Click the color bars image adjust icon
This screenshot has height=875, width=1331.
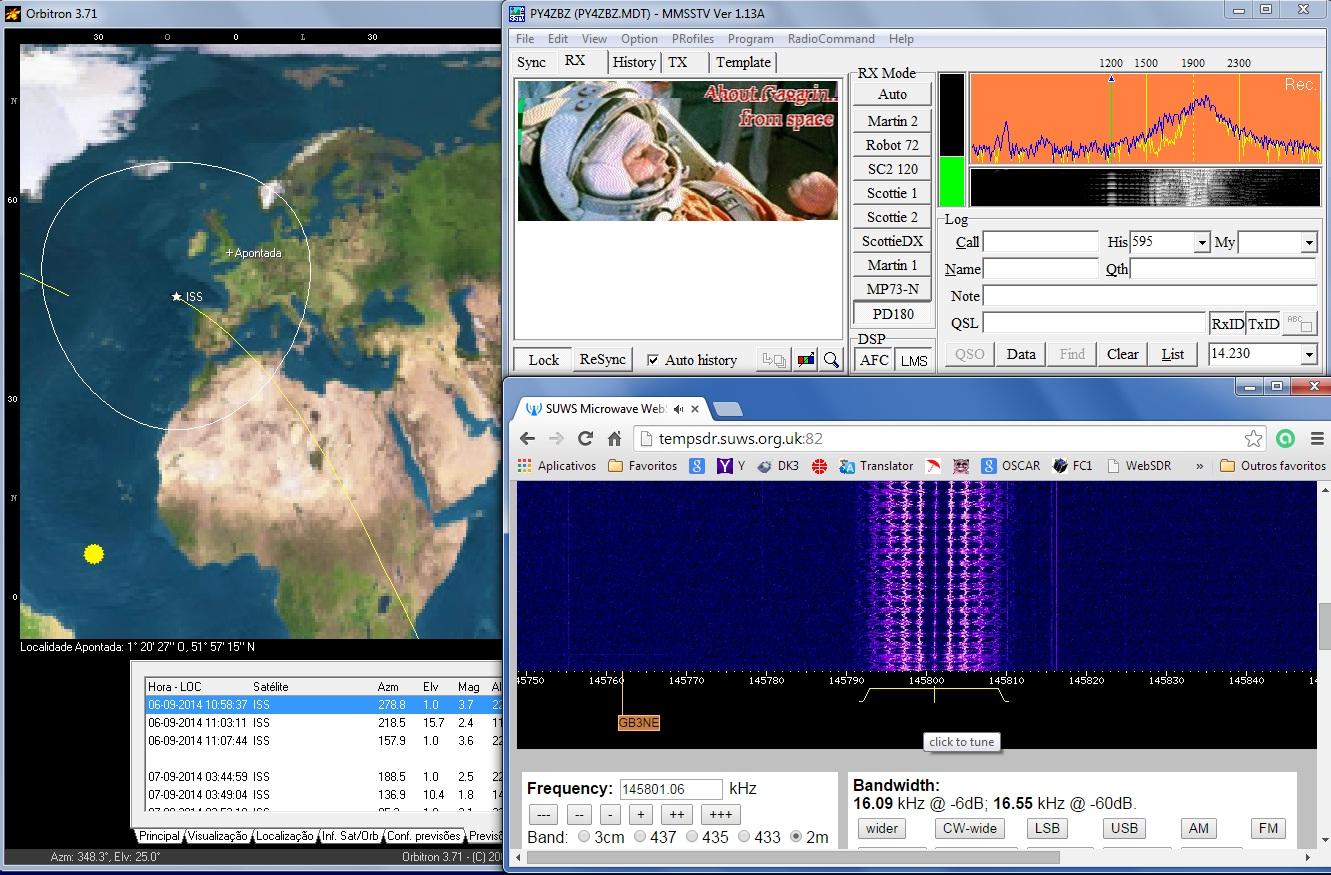805,360
